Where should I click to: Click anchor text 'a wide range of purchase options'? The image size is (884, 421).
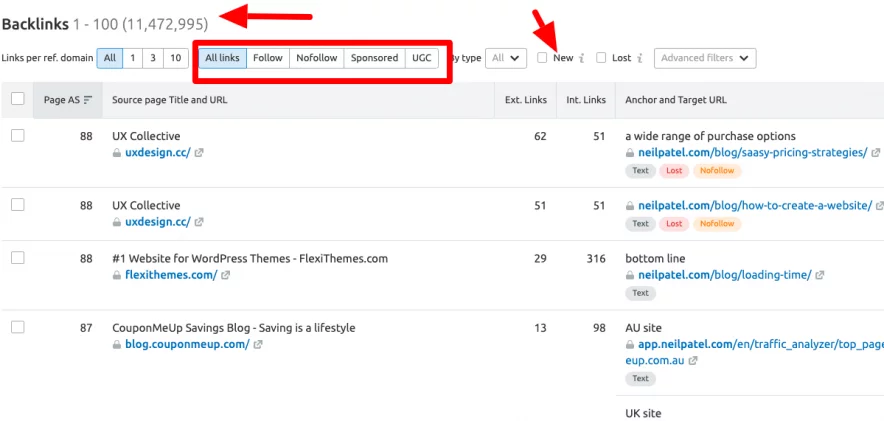click(710, 136)
